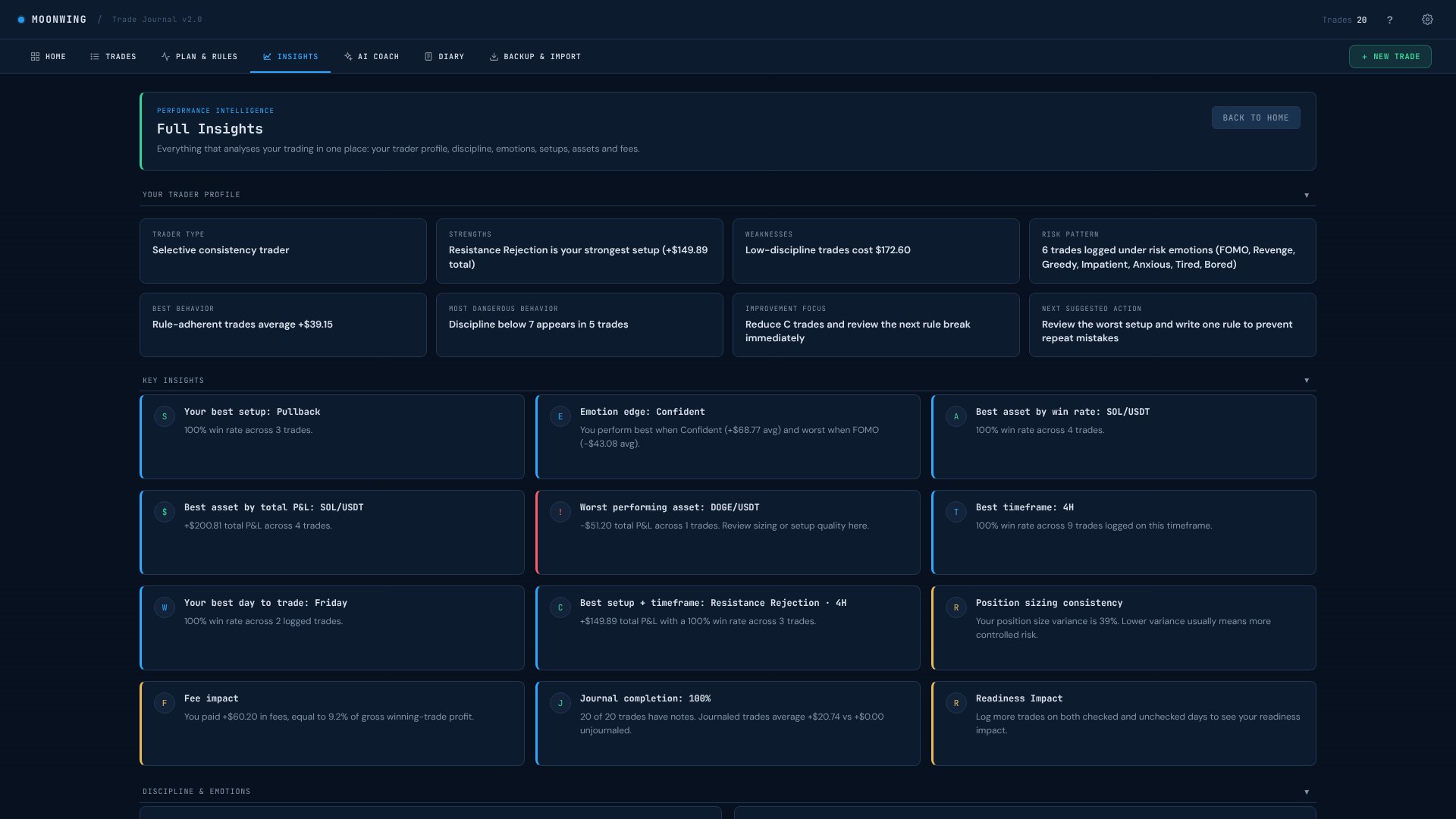The width and height of the screenshot is (1456, 819).
Task: Collapse the Your Trader Profile section
Action: point(1307,196)
